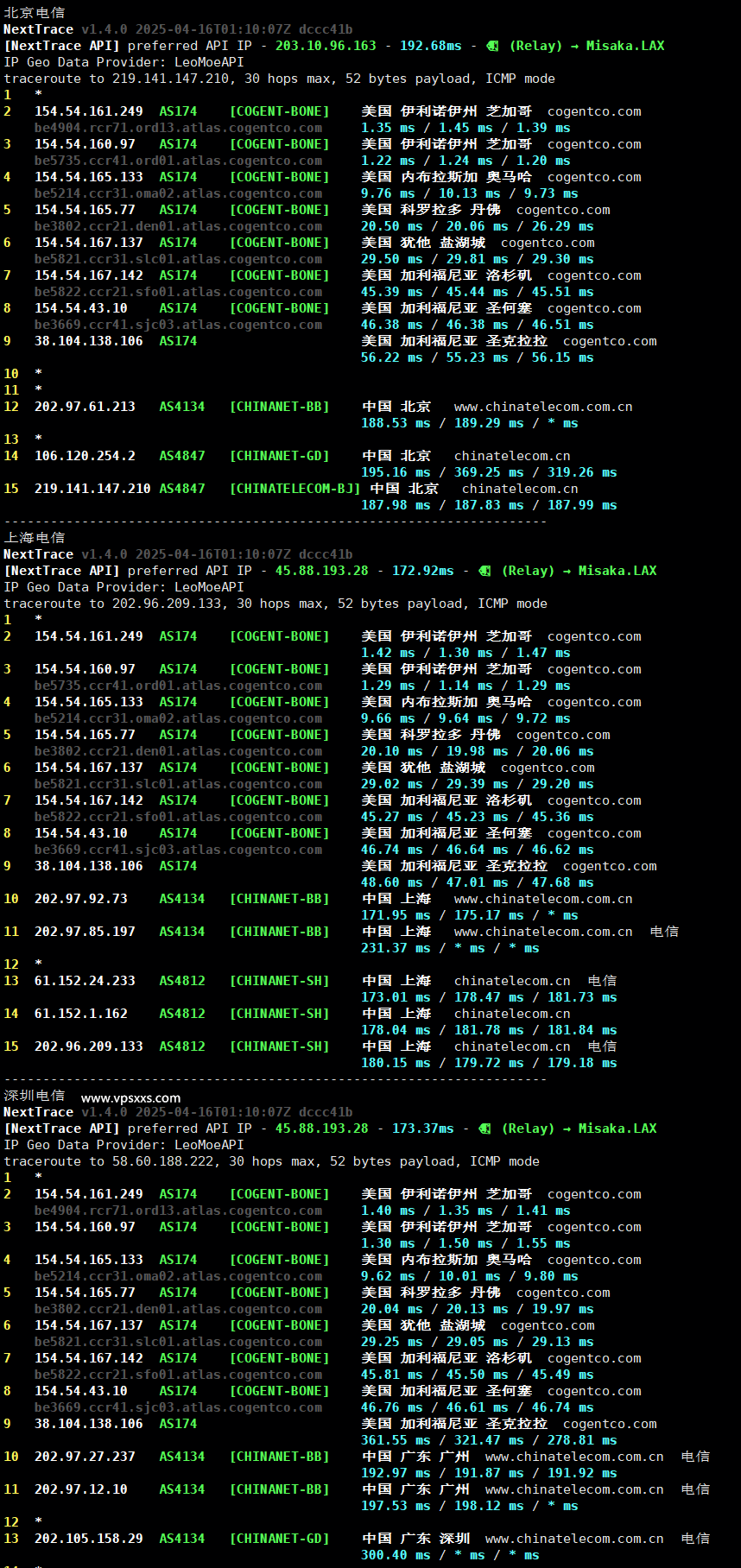Select the latency value 173.01 ms

tap(396, 997)
